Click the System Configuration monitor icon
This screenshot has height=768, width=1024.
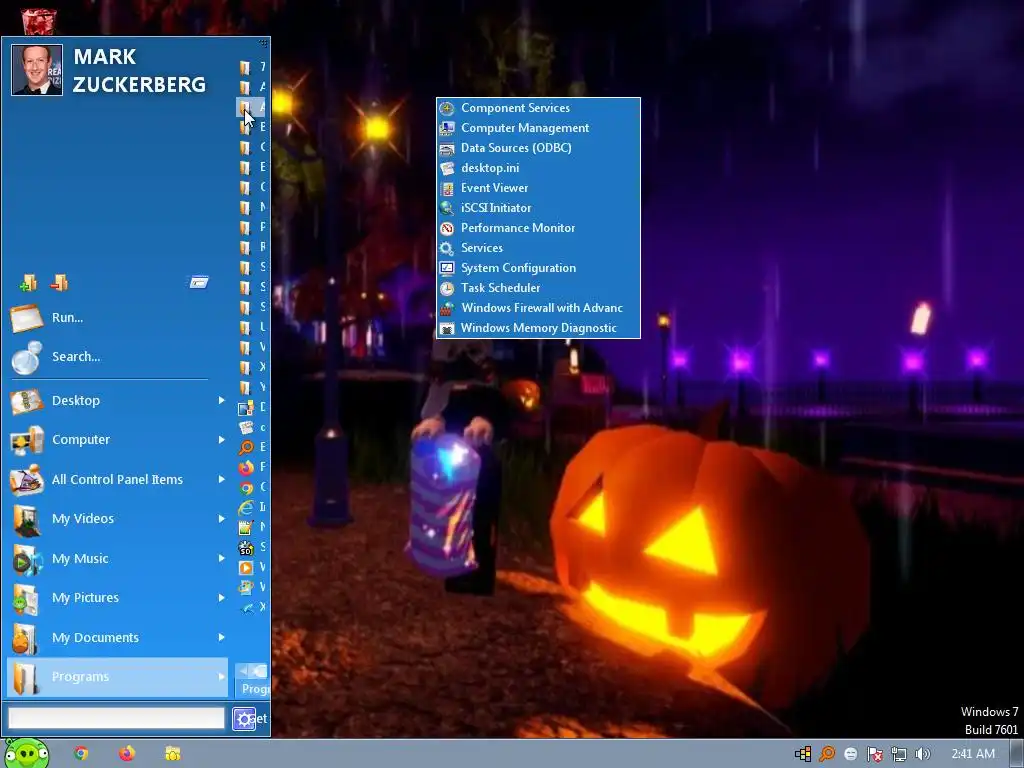pyautogui.click(x=447, y=268)
